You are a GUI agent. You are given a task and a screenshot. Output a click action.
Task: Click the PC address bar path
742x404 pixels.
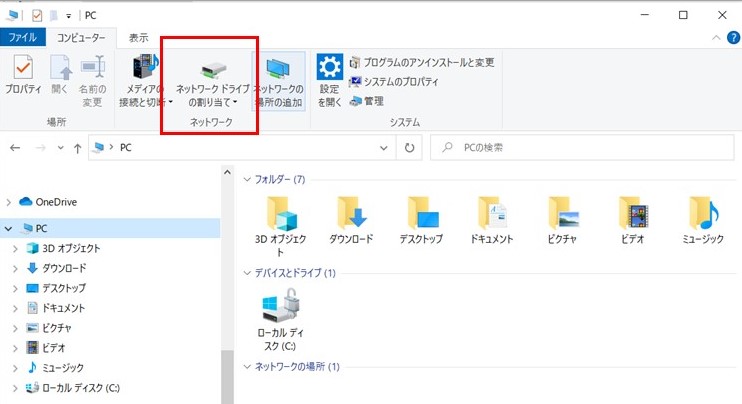pyautogui.click(x=126, y=148)
